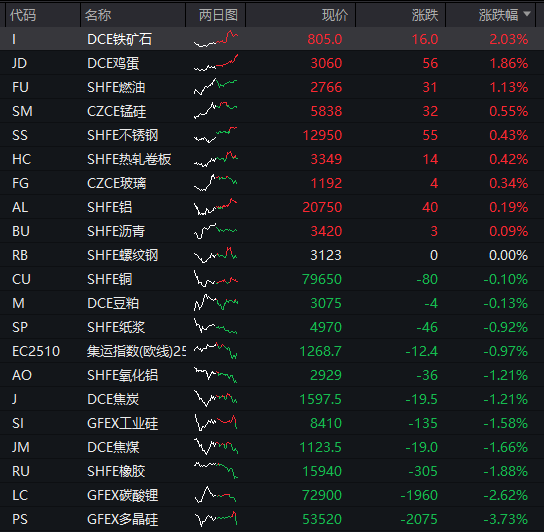Open the GFEX多晶硅 mini trend chart
Viewport: 544px width, 532px height.
pyautogui.click(x=216, y=519)
